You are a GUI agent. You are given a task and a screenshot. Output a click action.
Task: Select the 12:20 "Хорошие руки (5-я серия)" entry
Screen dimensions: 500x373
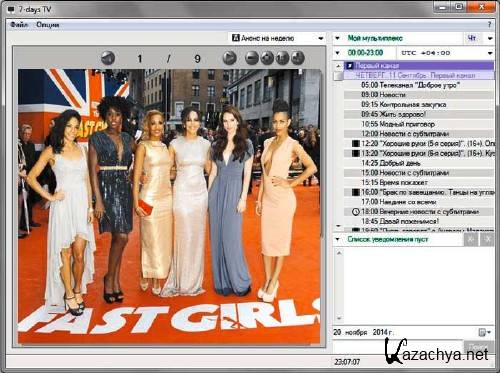coord(419,143)
